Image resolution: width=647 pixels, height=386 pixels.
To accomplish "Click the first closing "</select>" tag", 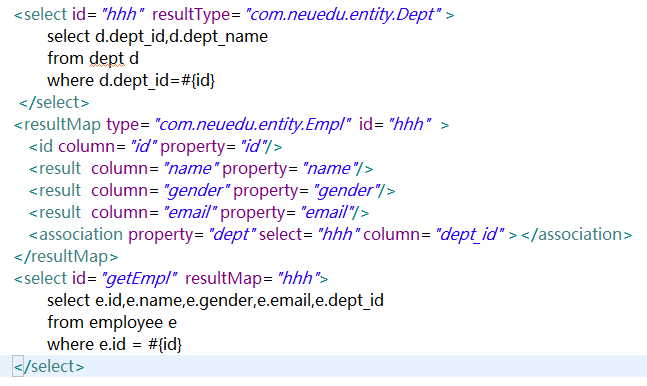I will (x=54, y=102).
